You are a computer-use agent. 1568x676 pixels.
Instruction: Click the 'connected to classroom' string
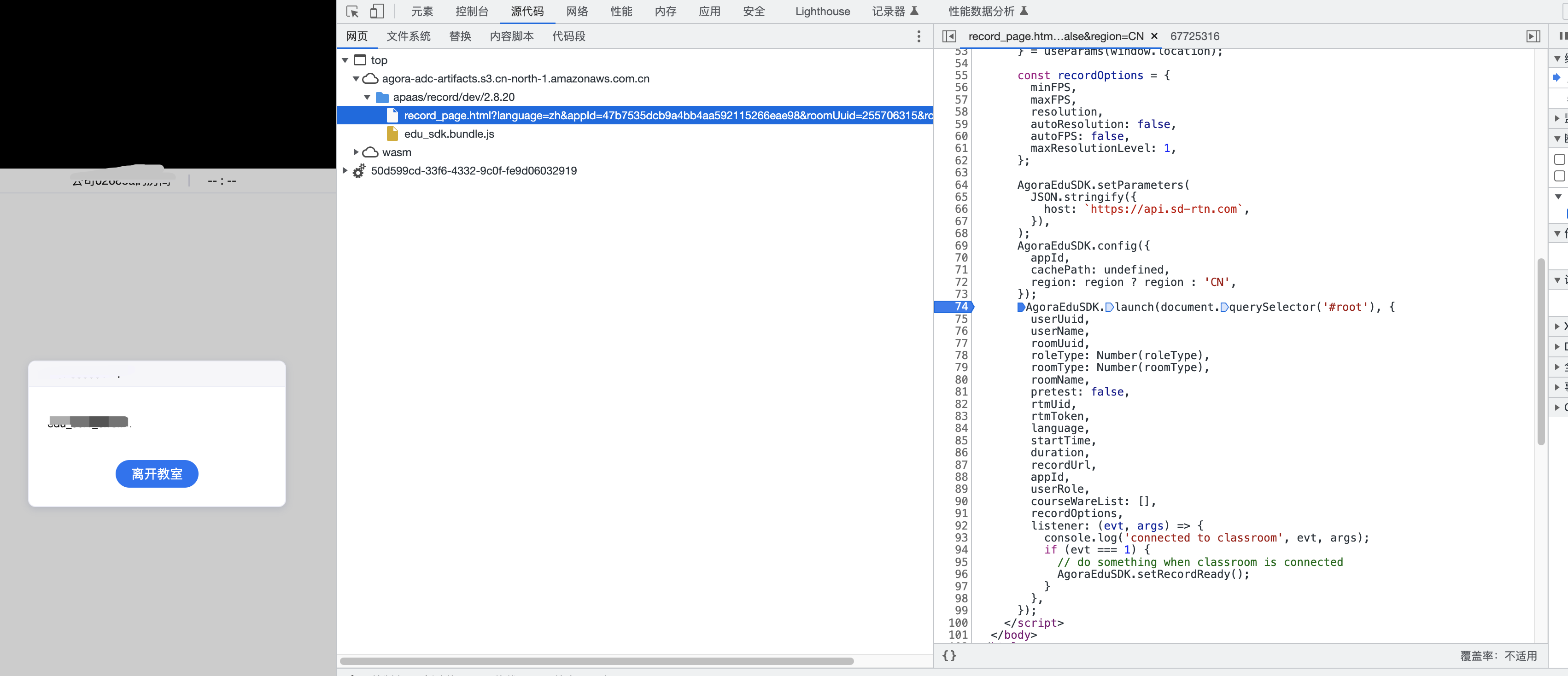[x=1203, y=538]
